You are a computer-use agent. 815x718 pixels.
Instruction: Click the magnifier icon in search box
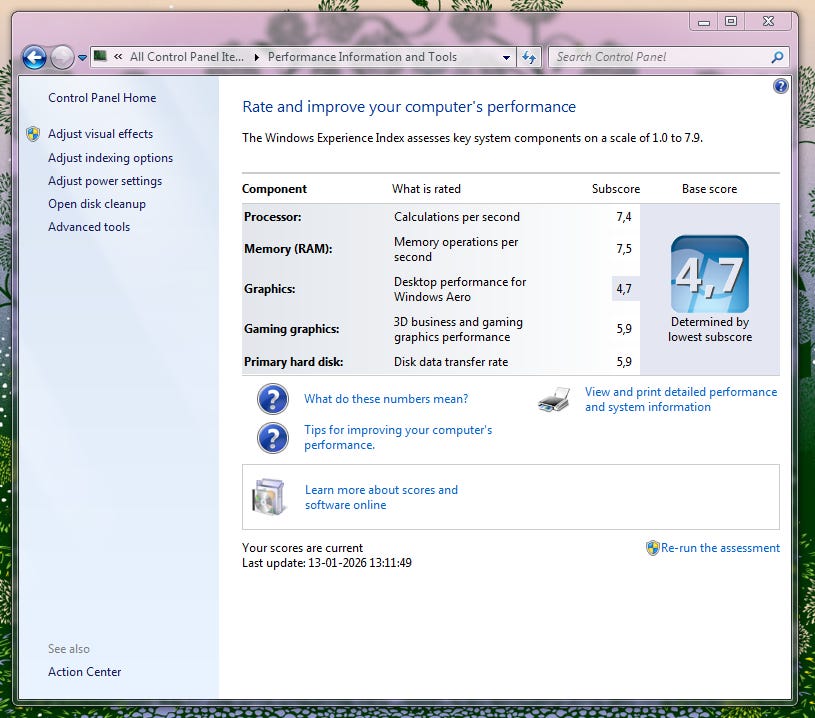pos(777,57)
